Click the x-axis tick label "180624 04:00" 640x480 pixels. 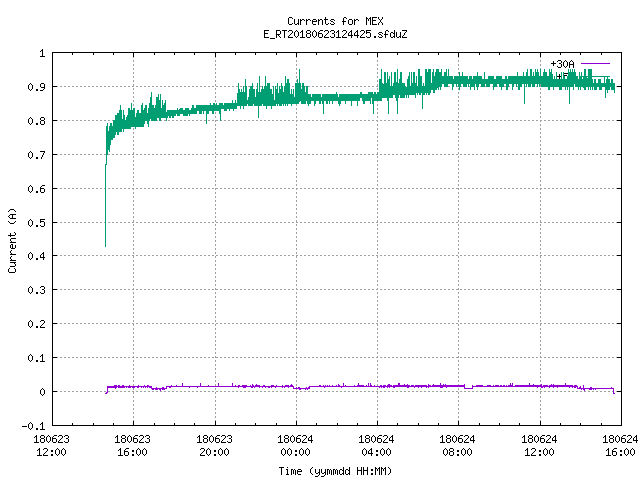point(376,446)
